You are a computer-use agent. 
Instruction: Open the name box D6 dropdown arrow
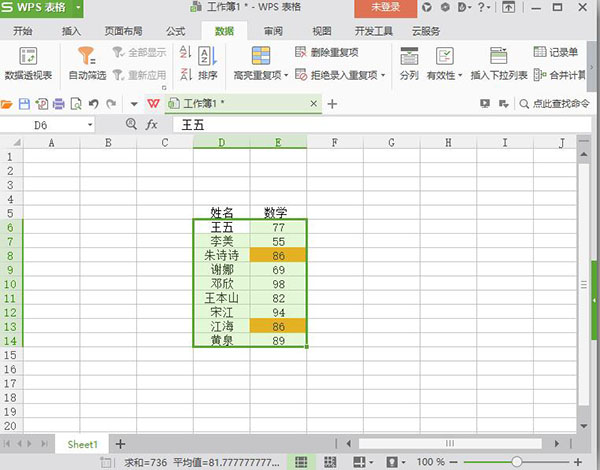coord(90,125)
